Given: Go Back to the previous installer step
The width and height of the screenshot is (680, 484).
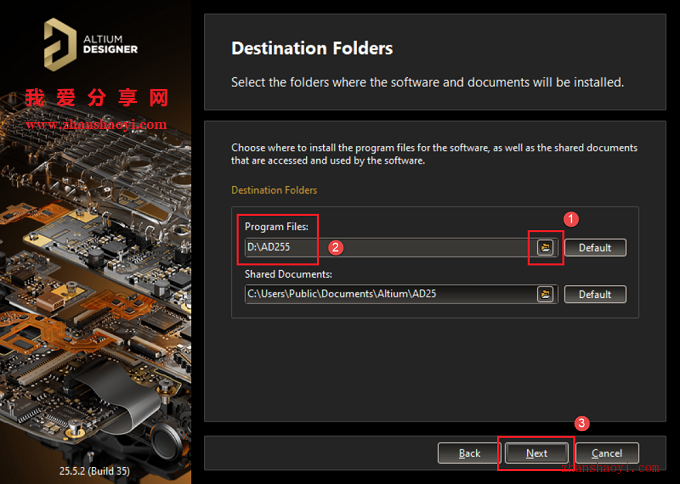Looking at the screenshot, I should click(x=469, y=453).
